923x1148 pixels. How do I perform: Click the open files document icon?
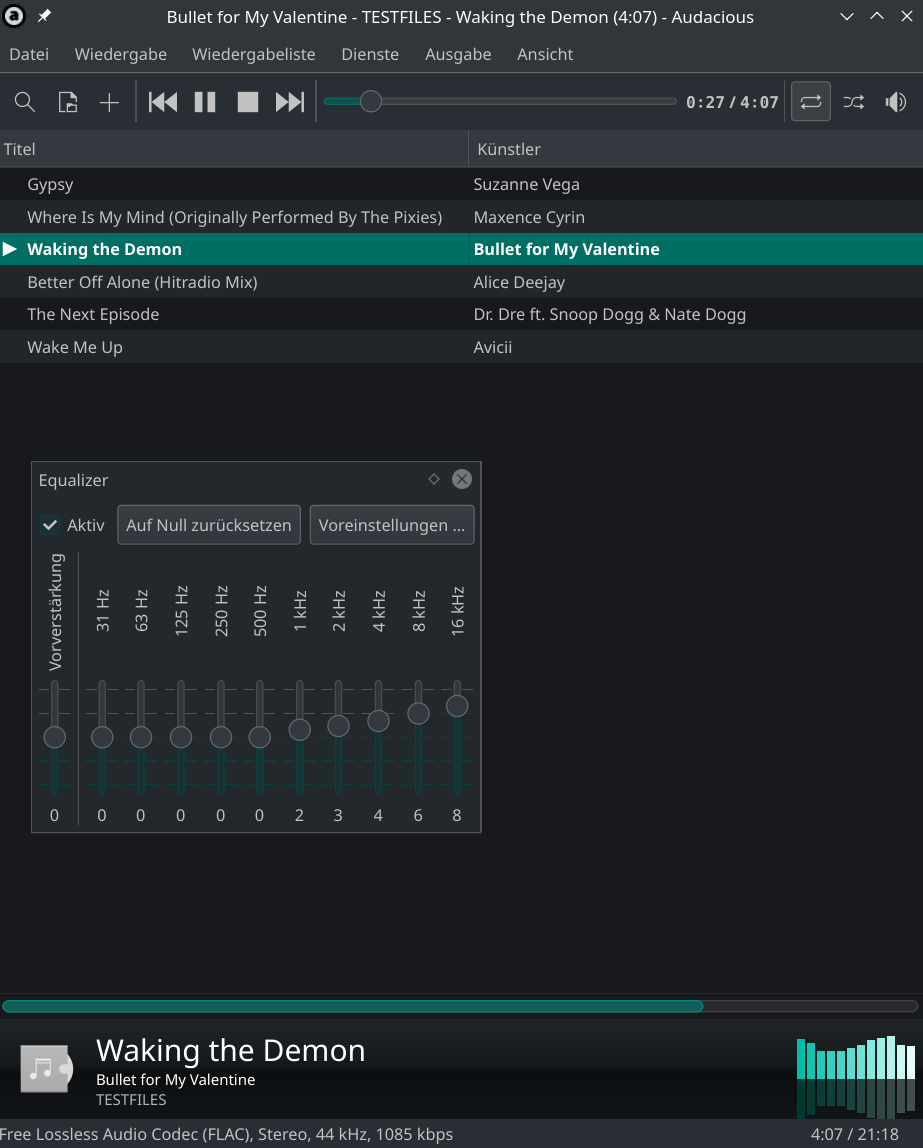(x=67, y=102)
